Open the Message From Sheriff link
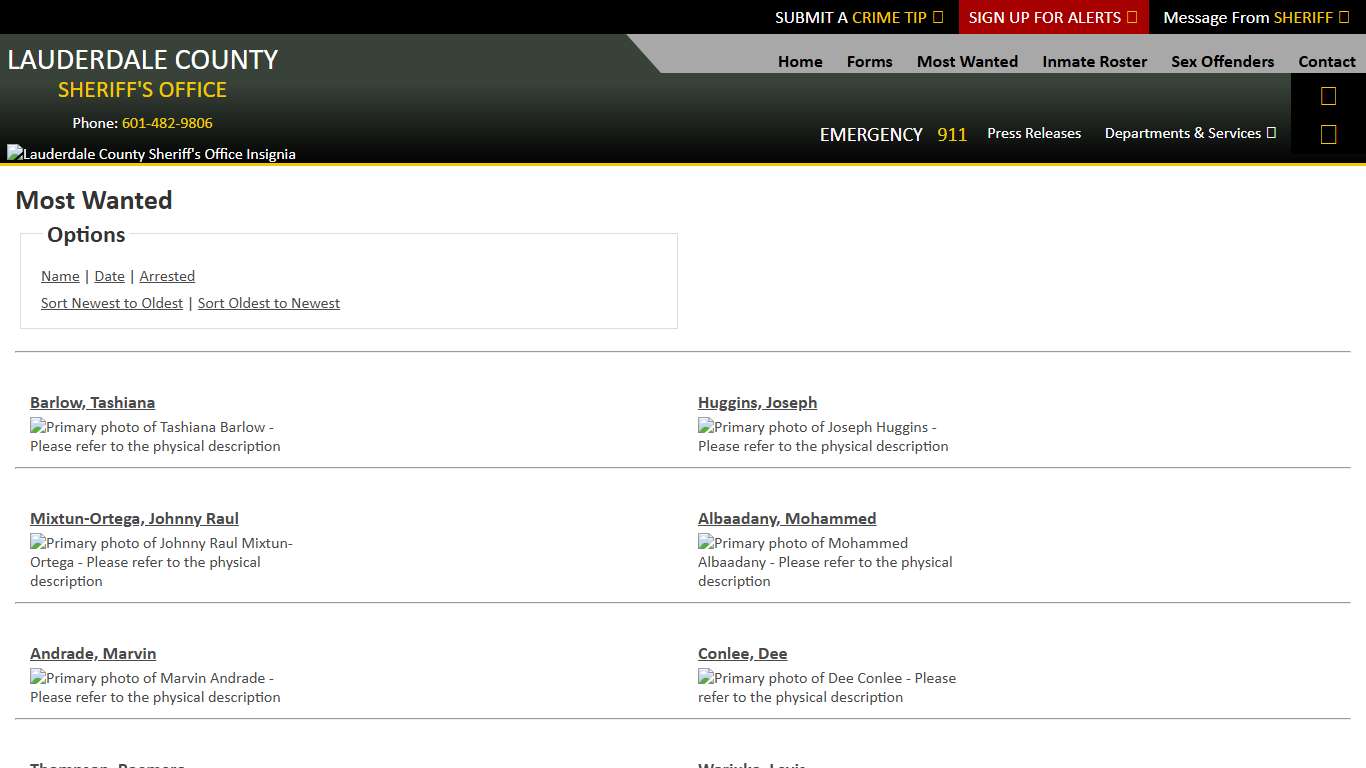The image size is (1366, 768). (1255, 17)
